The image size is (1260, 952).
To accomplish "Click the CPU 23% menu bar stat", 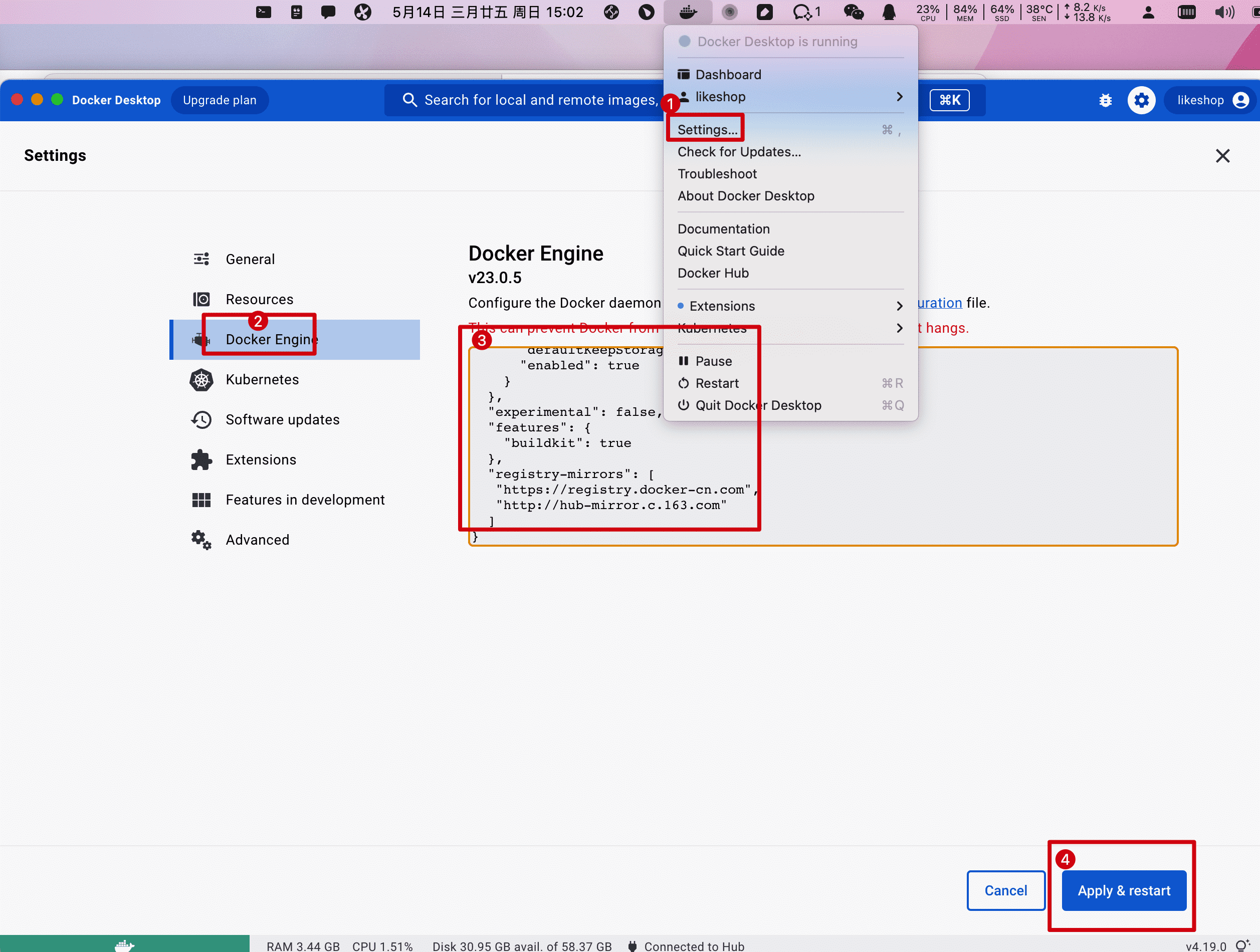I will pyautogui.click(x=927, y=12).
